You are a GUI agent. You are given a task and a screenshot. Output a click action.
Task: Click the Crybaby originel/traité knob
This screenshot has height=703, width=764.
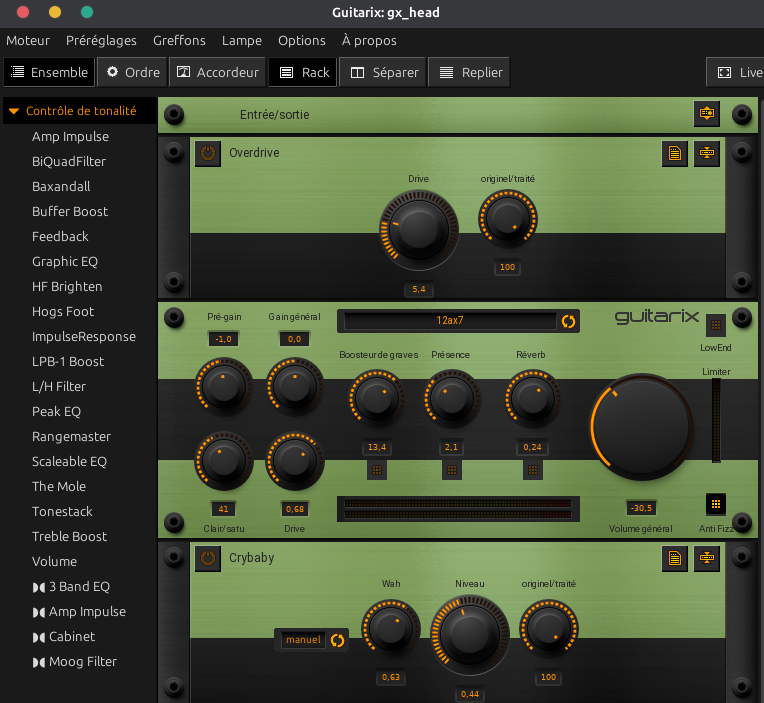point(549,629)
